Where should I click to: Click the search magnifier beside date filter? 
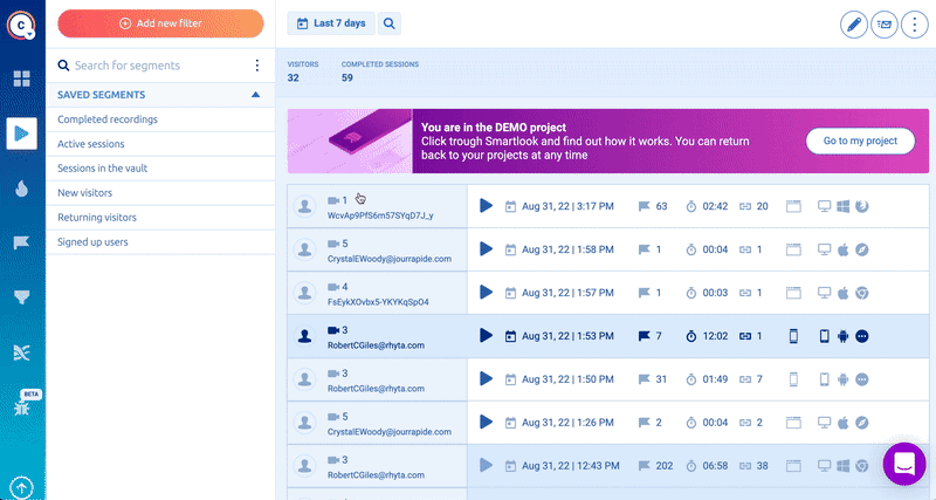tap(389, 23)
